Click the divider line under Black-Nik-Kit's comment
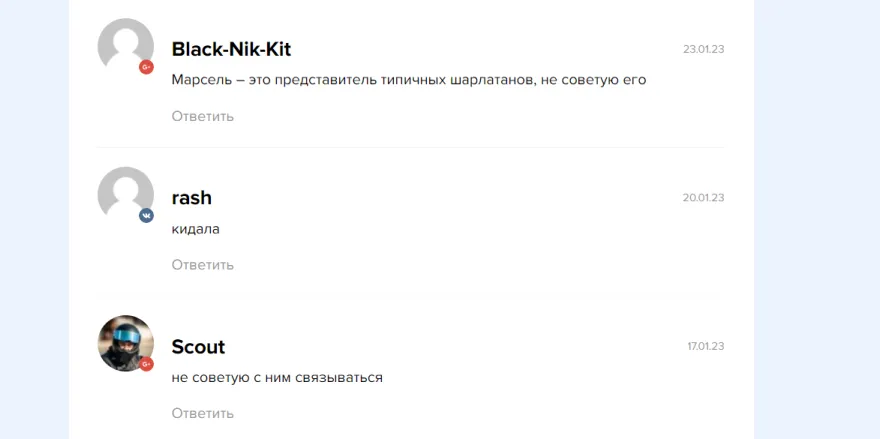This screenshot has height=439, width=880. (410, 147)
